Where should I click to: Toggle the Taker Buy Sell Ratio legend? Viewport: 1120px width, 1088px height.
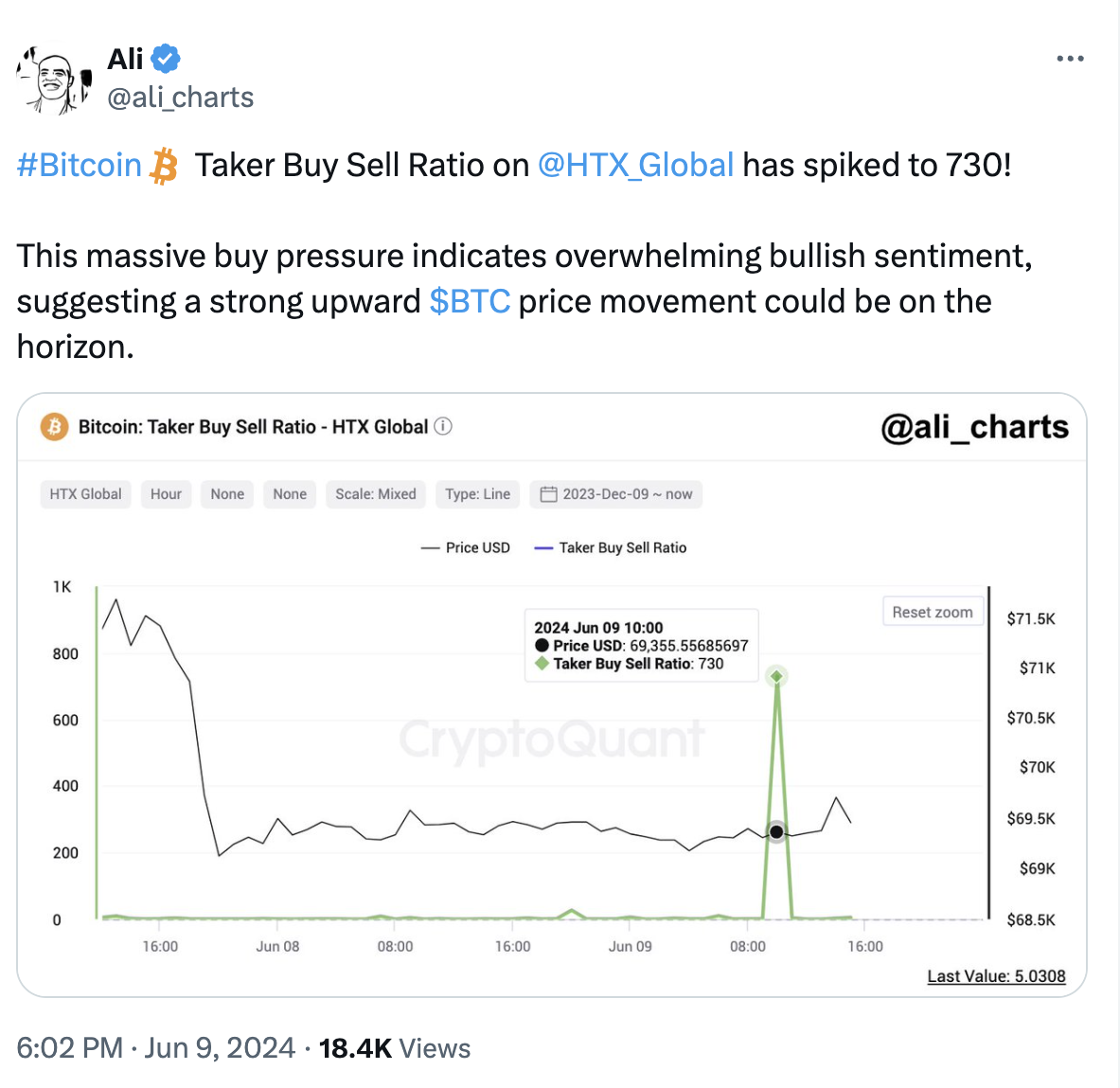610,548
